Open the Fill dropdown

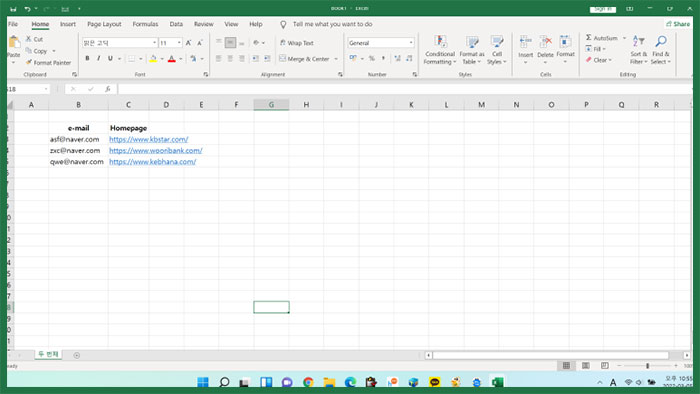click(596, 49)
